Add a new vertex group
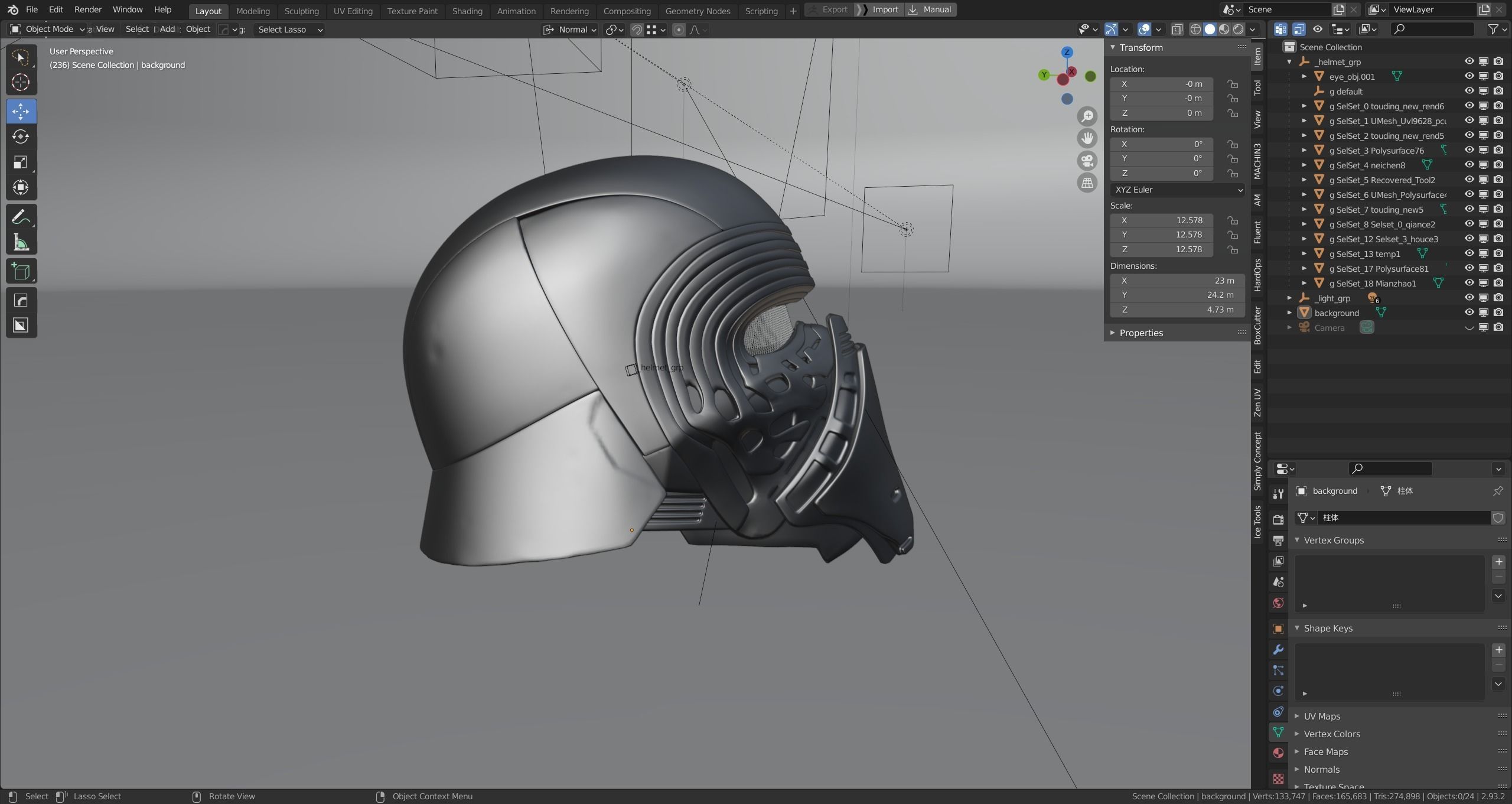The height and width of the screenshot is (804, 1512). tap(1498, 562)
